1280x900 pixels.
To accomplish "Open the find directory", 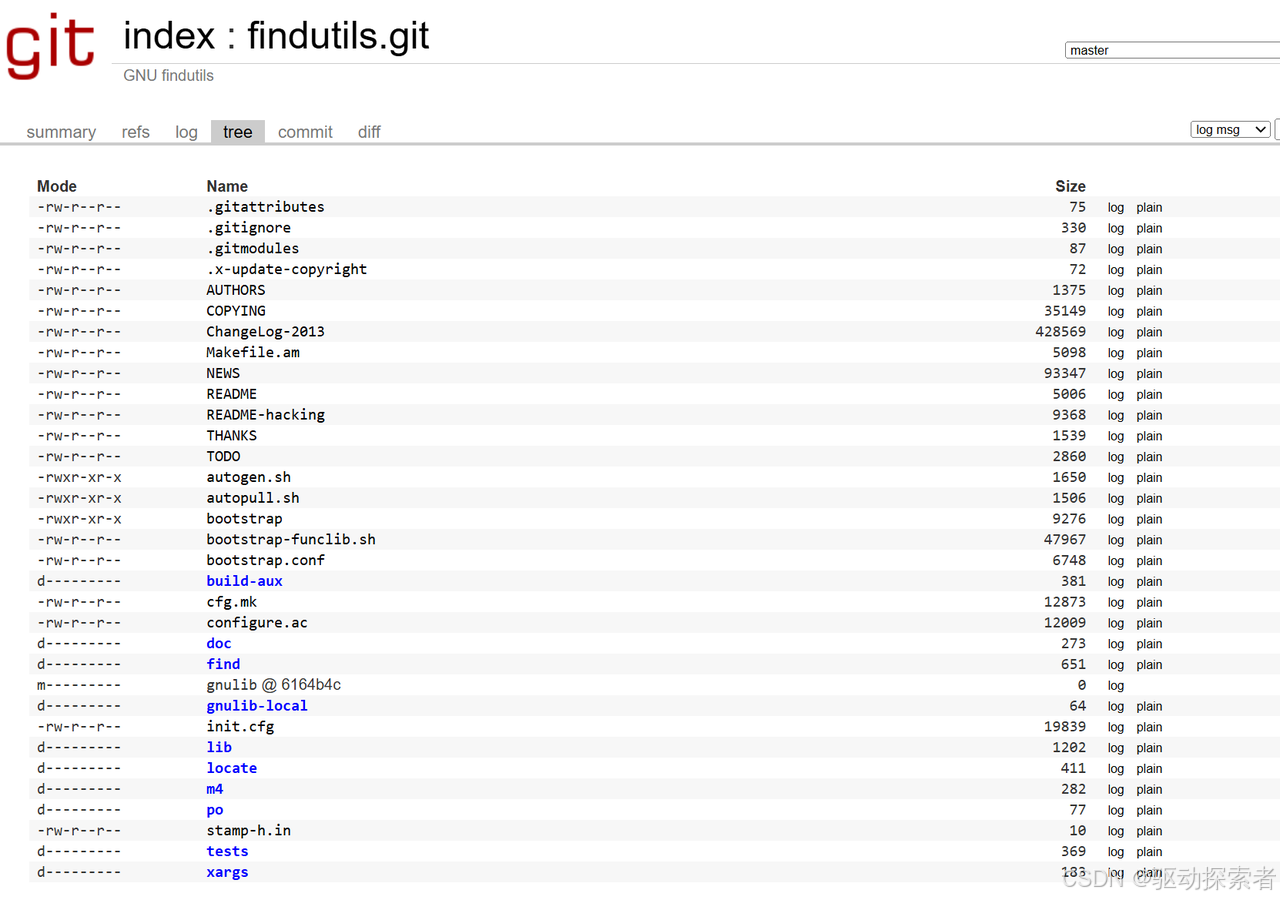I will pos(223,664).
